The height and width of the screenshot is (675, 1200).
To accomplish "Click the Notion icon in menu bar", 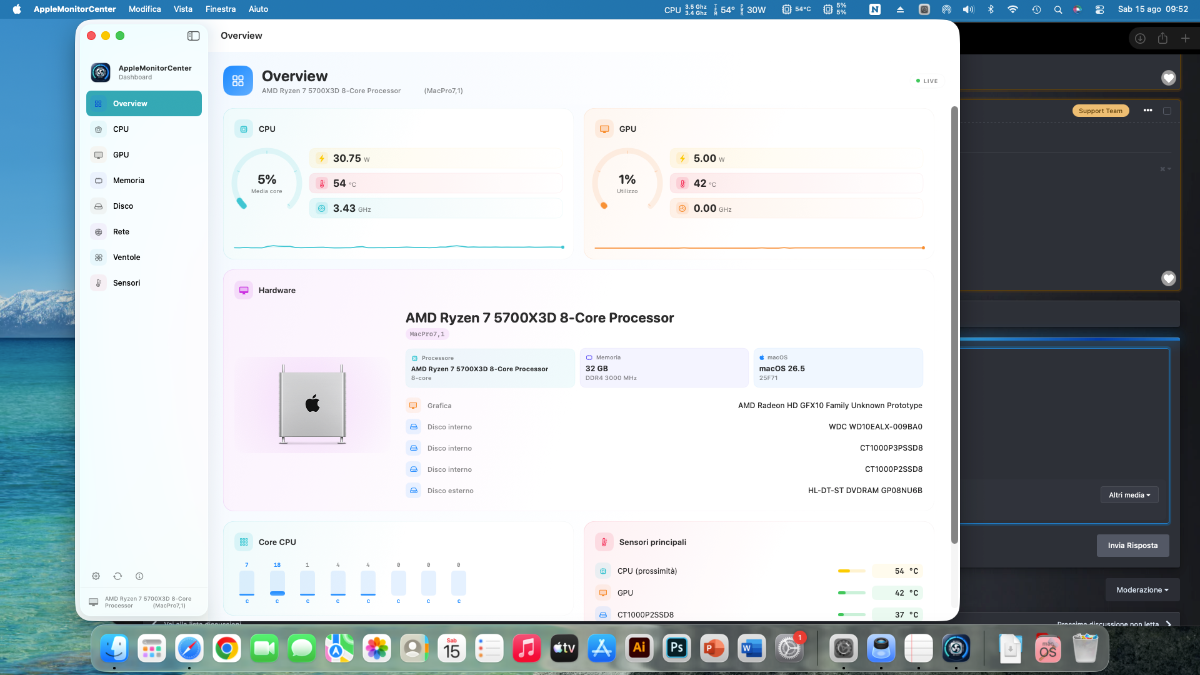I will (875, 9).
